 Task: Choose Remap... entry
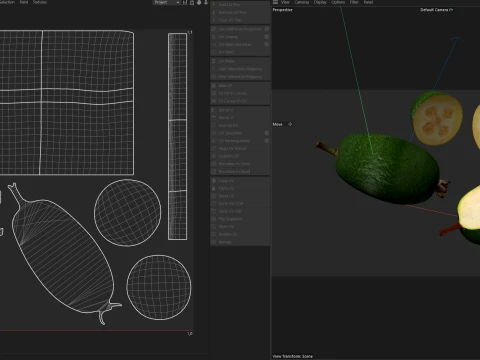click(x=240, y=242)
